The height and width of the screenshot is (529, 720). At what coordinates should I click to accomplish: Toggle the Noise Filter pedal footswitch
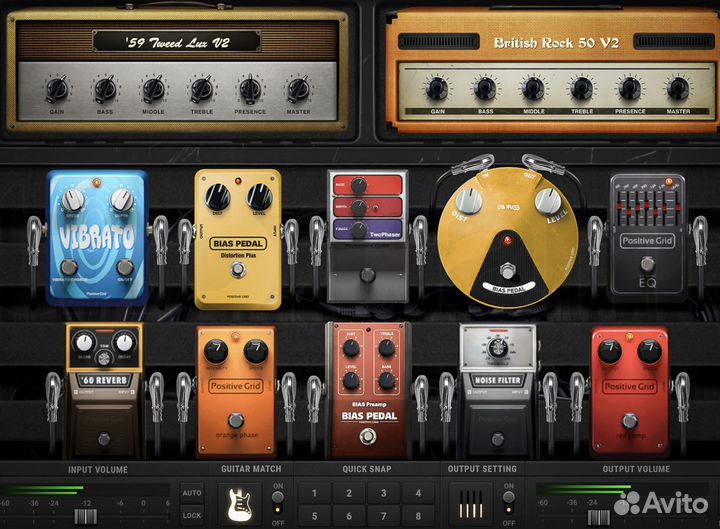coord(498,439)
